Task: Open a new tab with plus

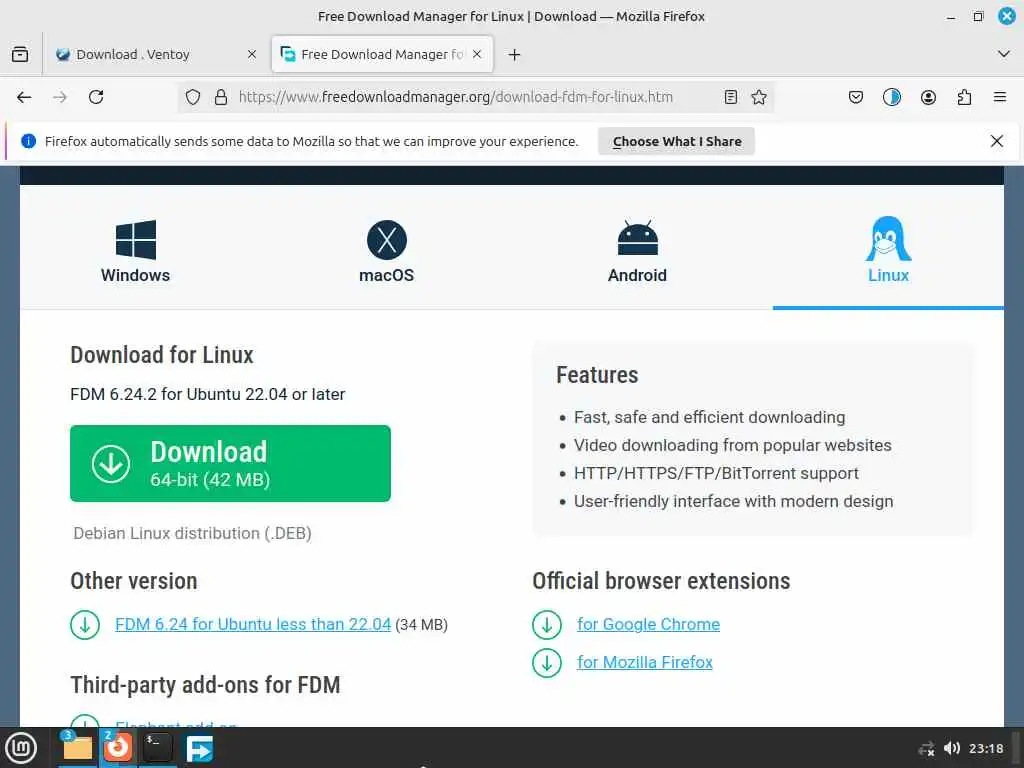Action: (515, 55)
